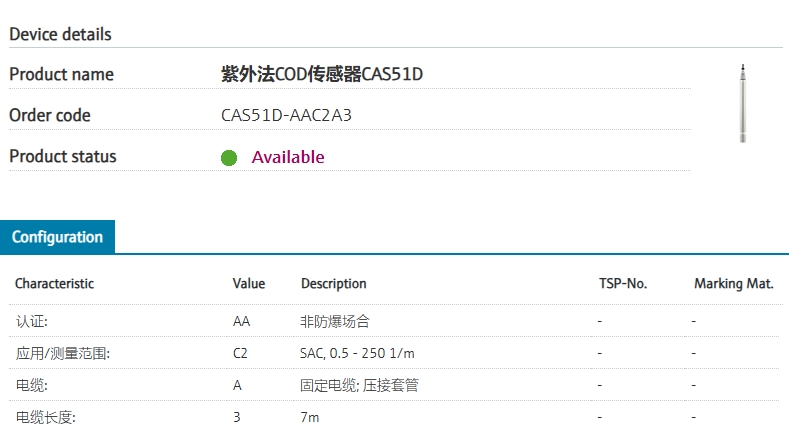Select the 认证 characteristic row

click(32, 322)
